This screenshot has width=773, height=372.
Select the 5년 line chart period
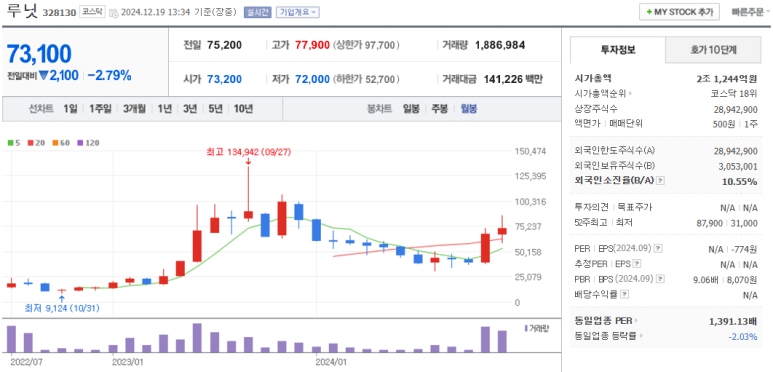coord(215,109)
